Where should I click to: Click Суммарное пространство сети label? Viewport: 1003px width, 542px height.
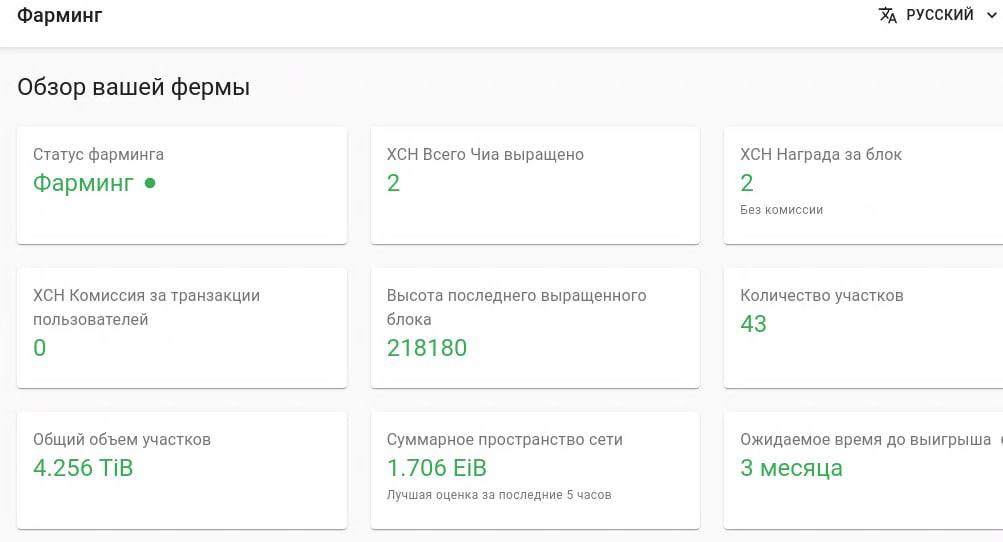coord(504,440)
